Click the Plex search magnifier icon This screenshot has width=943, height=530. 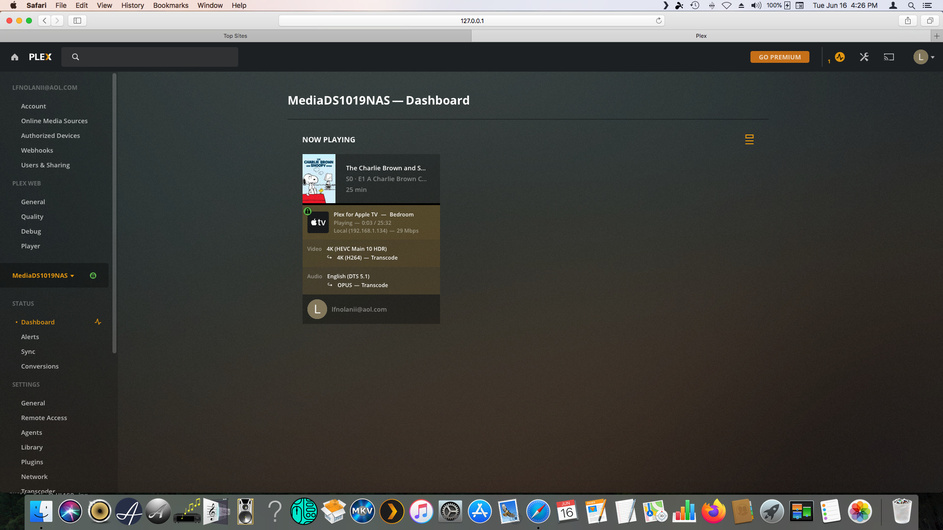coord(75,57)
